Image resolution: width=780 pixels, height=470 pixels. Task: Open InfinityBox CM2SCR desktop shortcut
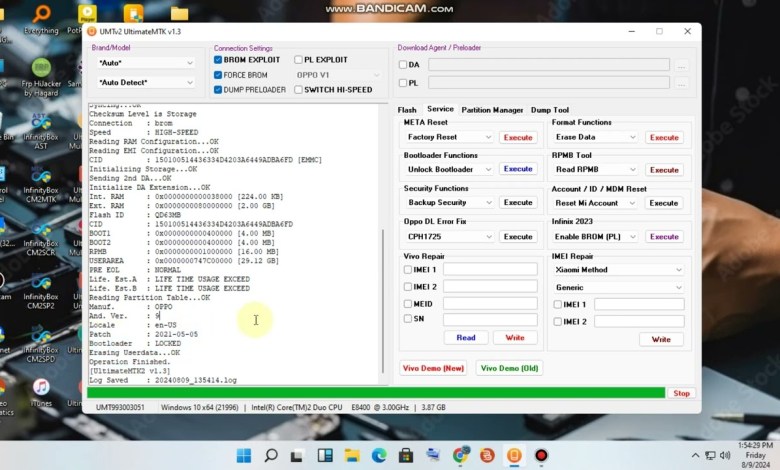[x=41, y=238]
